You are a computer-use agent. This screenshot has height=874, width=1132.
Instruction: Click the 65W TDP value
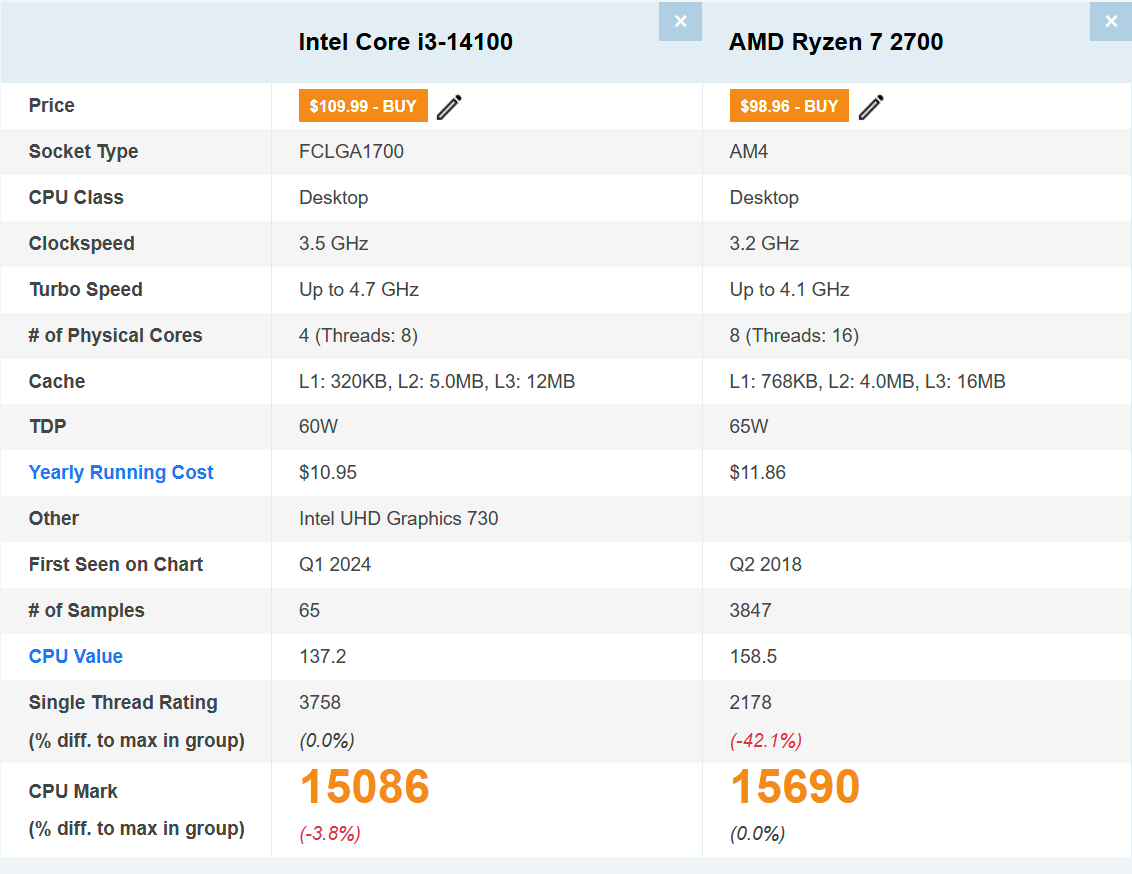749,427
